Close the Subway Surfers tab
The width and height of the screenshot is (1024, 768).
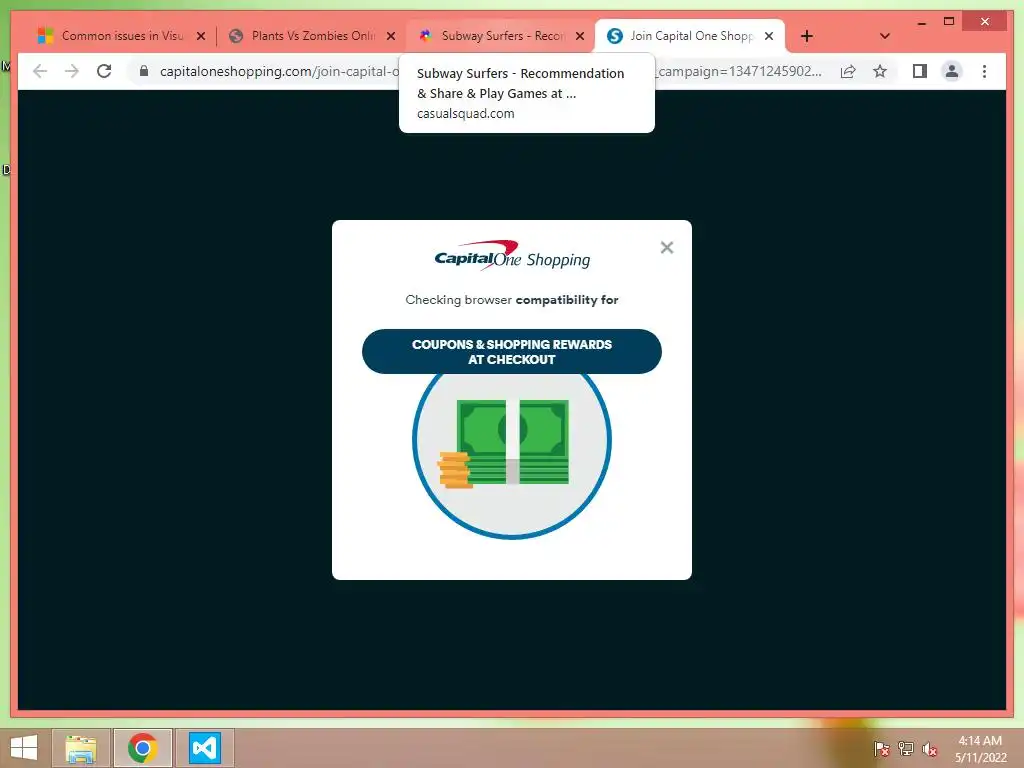pos(580,36)
